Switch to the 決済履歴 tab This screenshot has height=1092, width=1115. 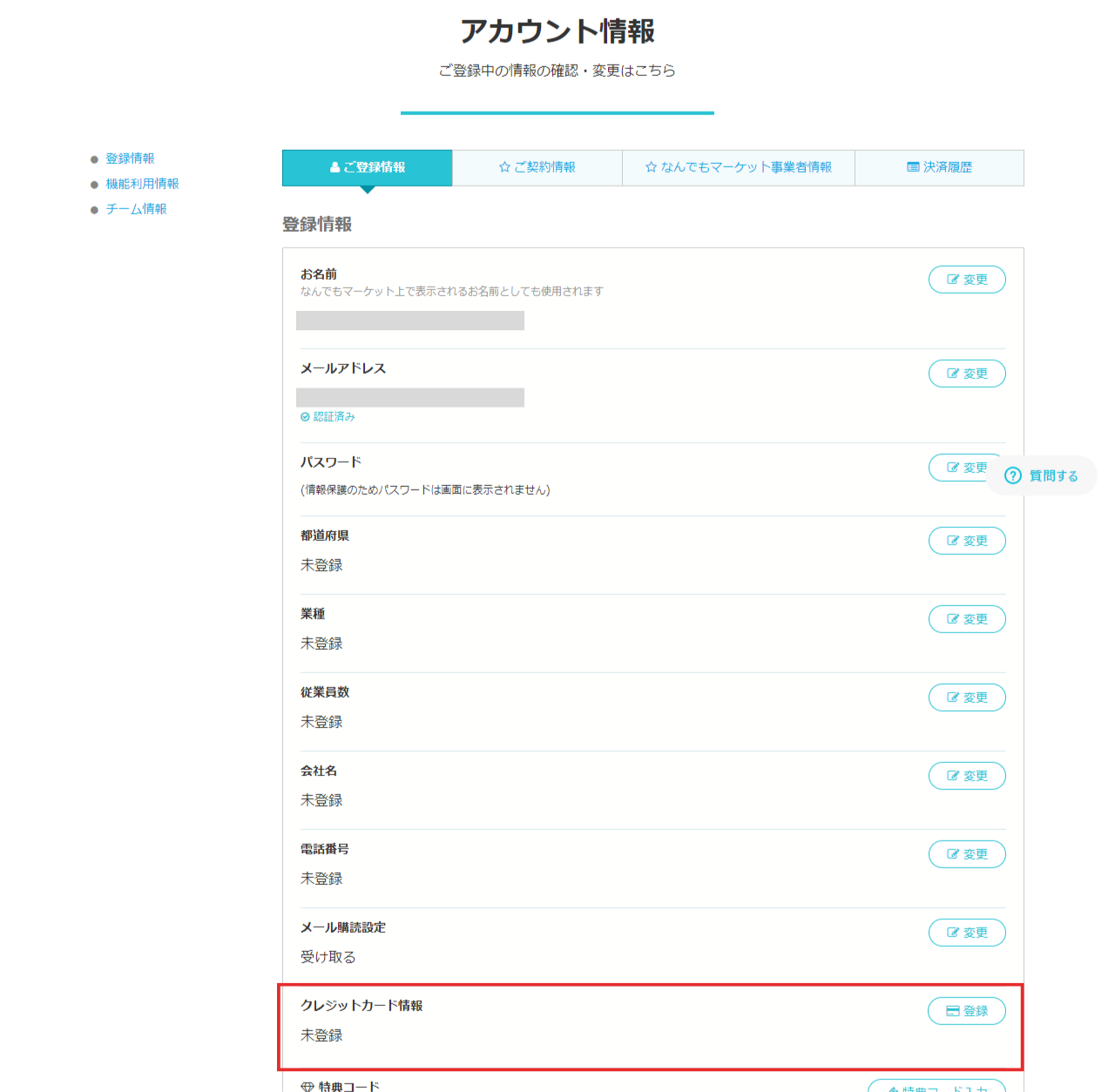939,167
